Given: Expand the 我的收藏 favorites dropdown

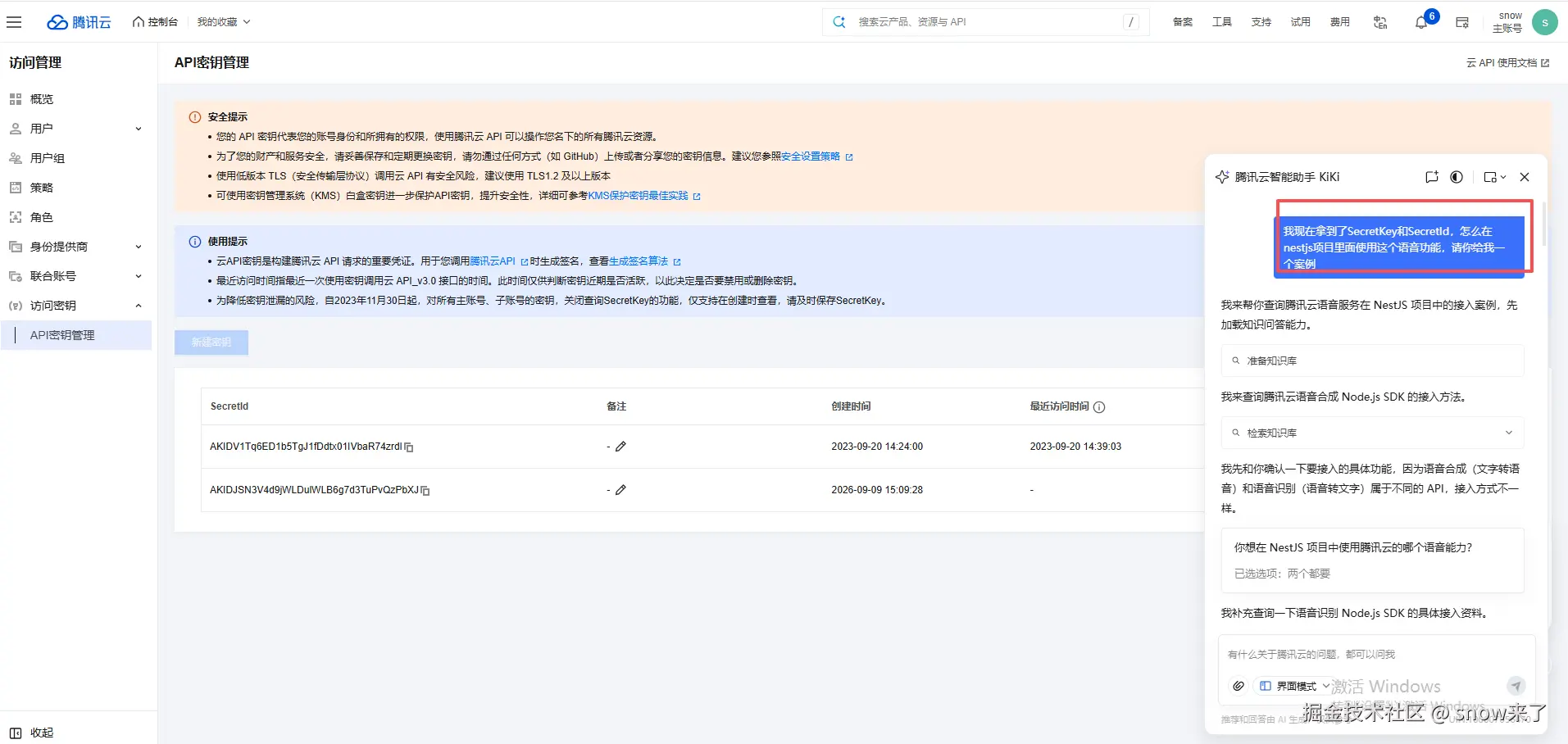Looking at the screenshot, I should 224,22.
